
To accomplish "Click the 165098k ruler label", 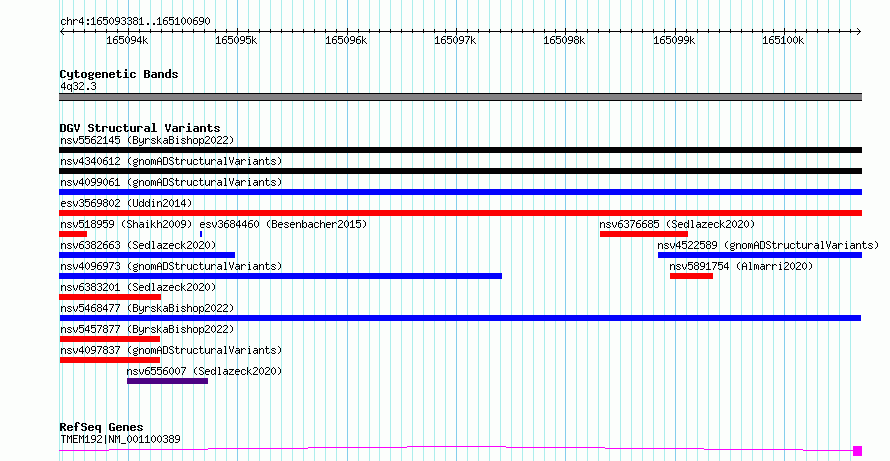I will coord(565,40).
